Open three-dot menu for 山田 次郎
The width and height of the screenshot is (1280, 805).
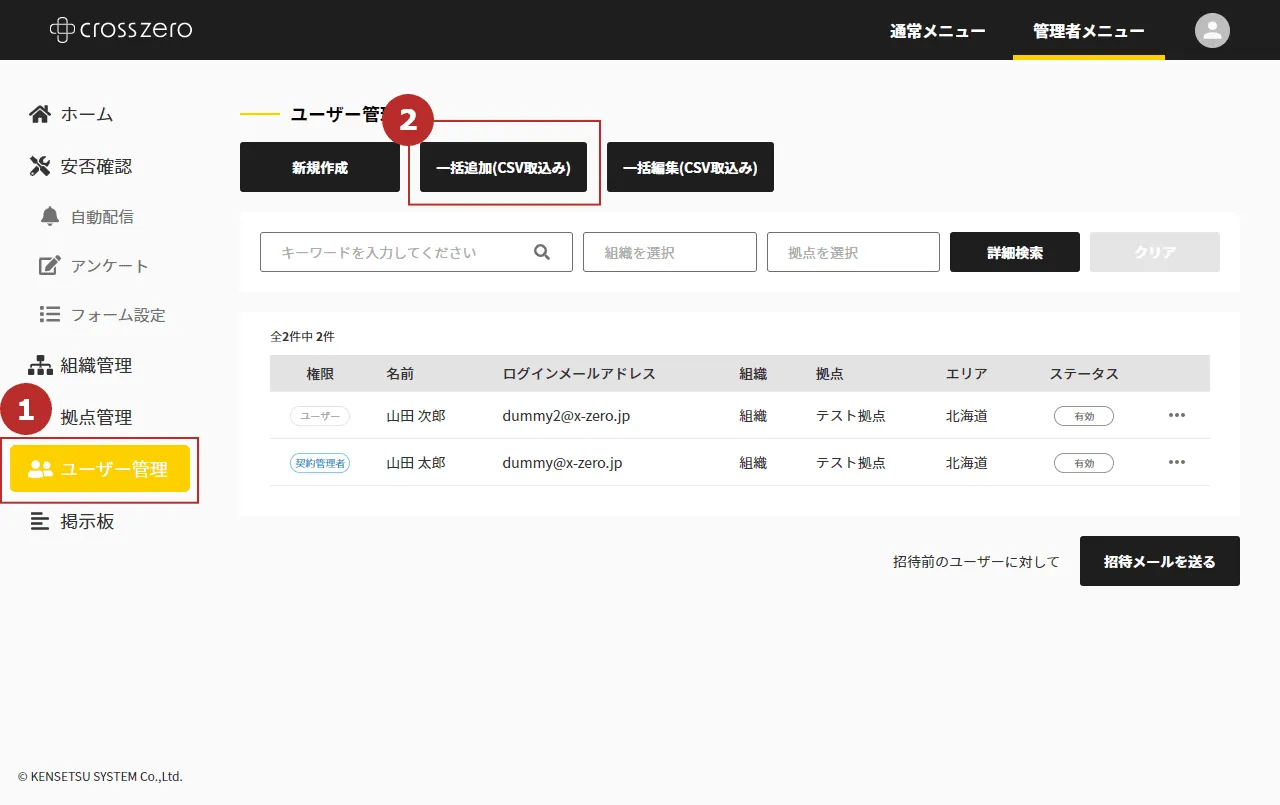1177,415
